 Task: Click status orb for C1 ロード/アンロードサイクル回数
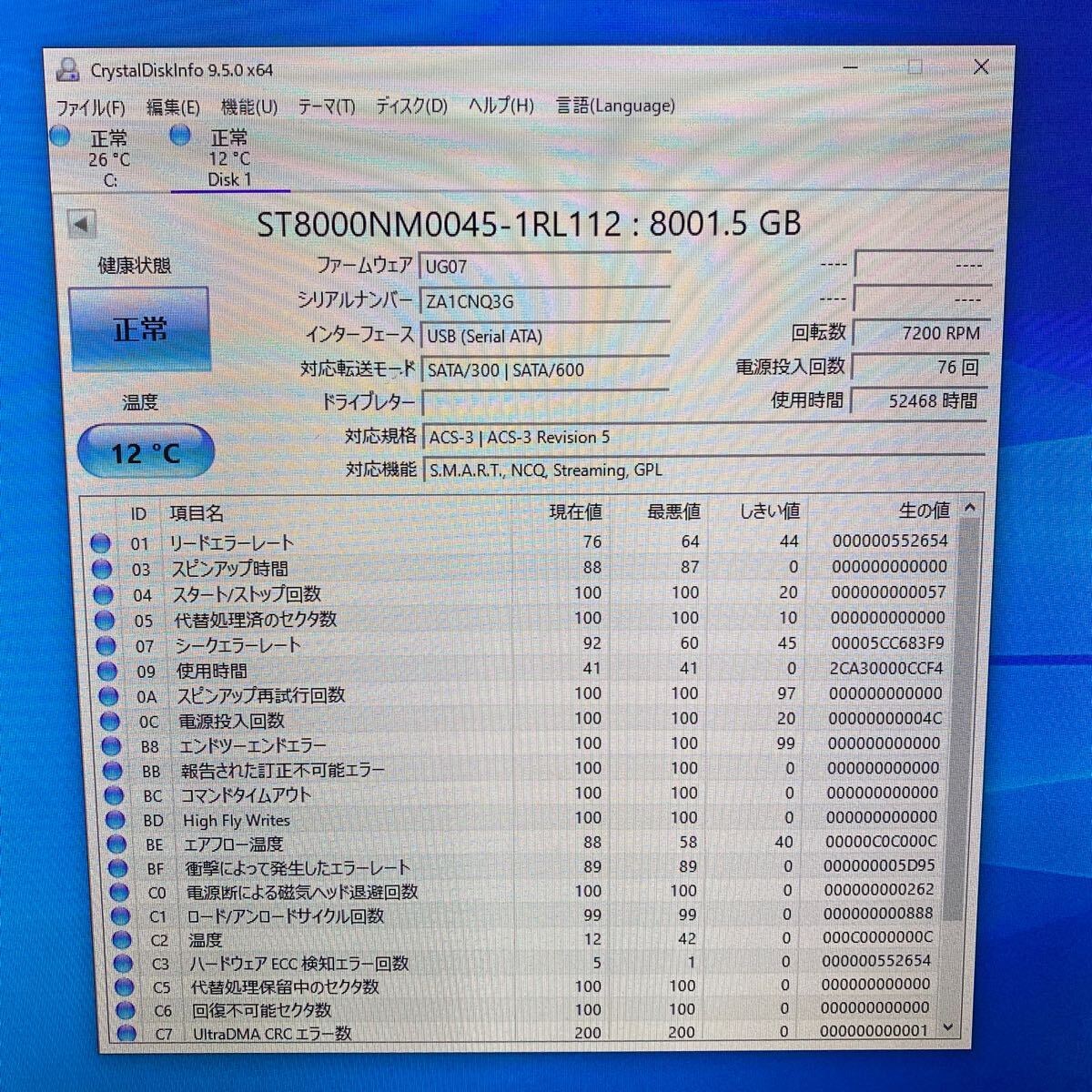121,916
